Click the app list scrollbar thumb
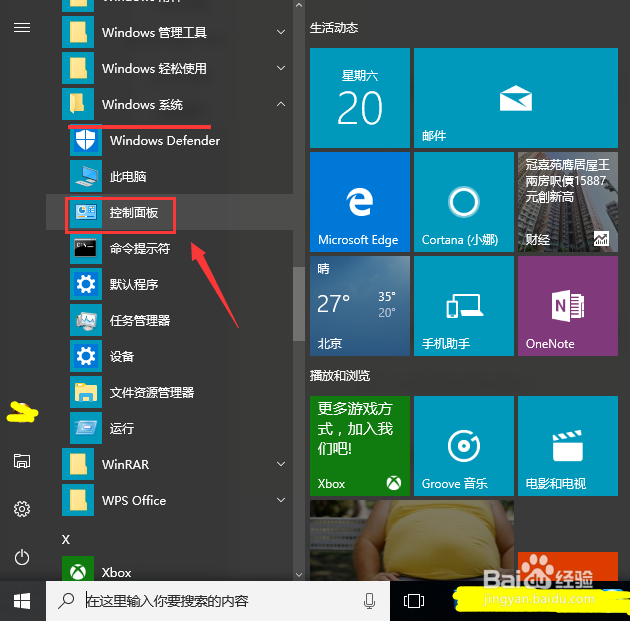Viewport: 630px width, 621px height. [x=299, y=304]
